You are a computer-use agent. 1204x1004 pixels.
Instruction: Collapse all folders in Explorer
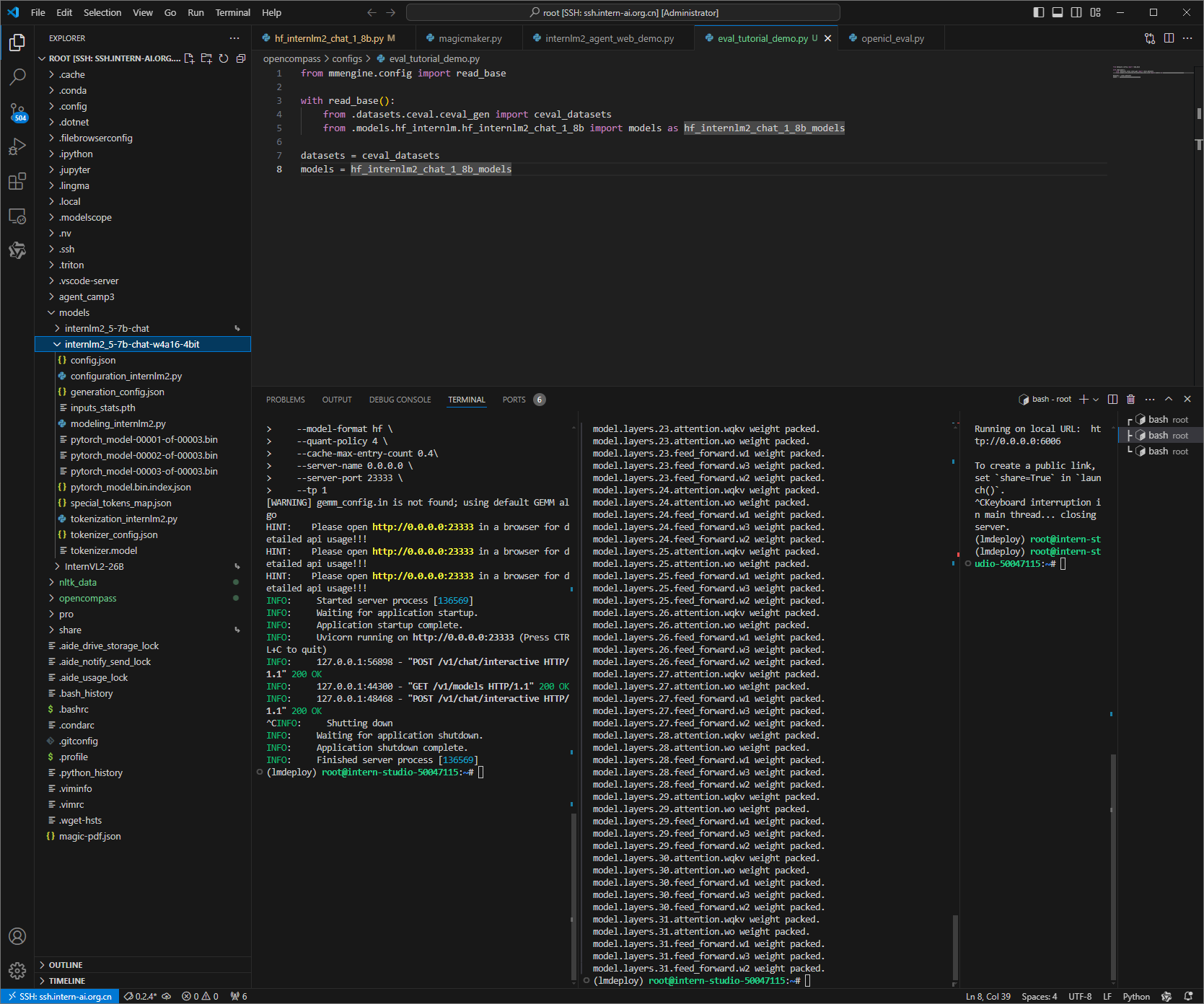point(241,58)
